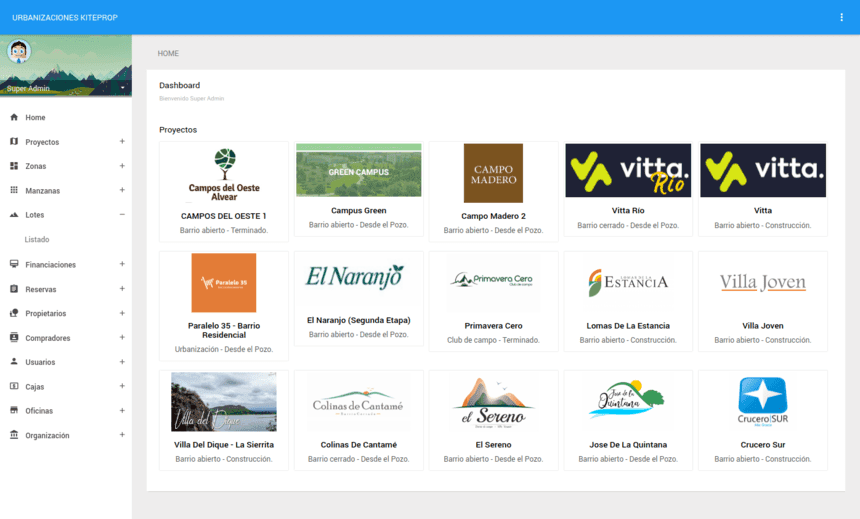Select Organización label in sidebar
The height and width of the screenshot is (519, 860).
pos(47,436)
